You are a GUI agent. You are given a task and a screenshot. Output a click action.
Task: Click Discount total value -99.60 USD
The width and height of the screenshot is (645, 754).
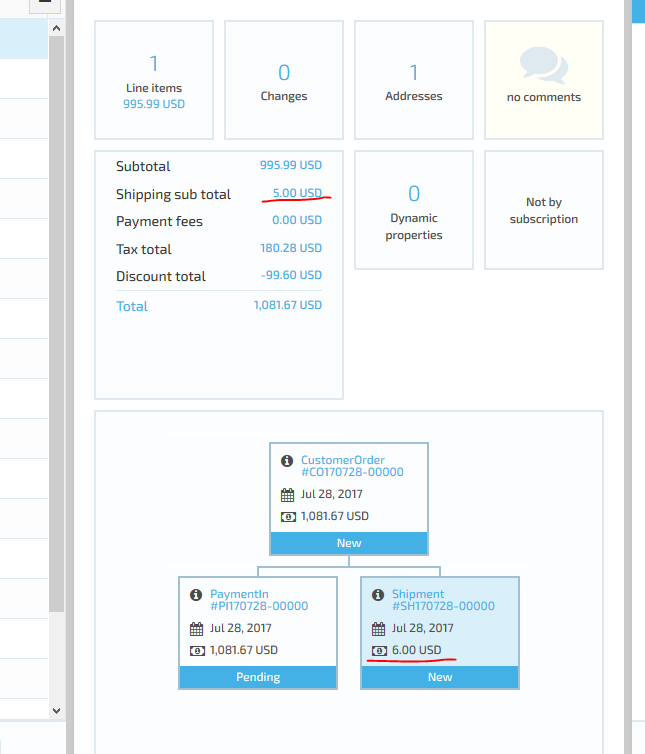point(291,275)
